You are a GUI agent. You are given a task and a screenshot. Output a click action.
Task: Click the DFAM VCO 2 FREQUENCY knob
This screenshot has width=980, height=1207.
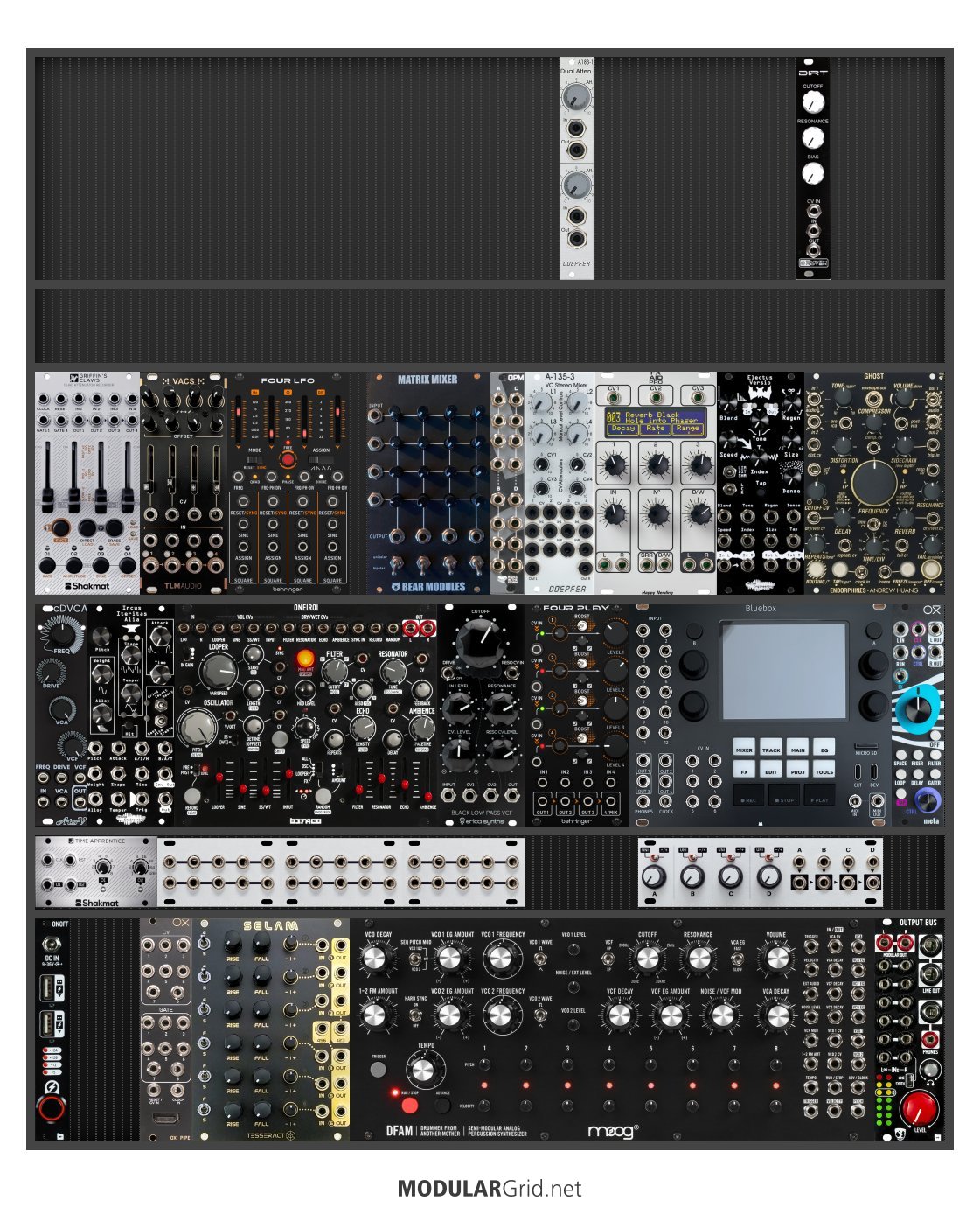[500, 1016]
